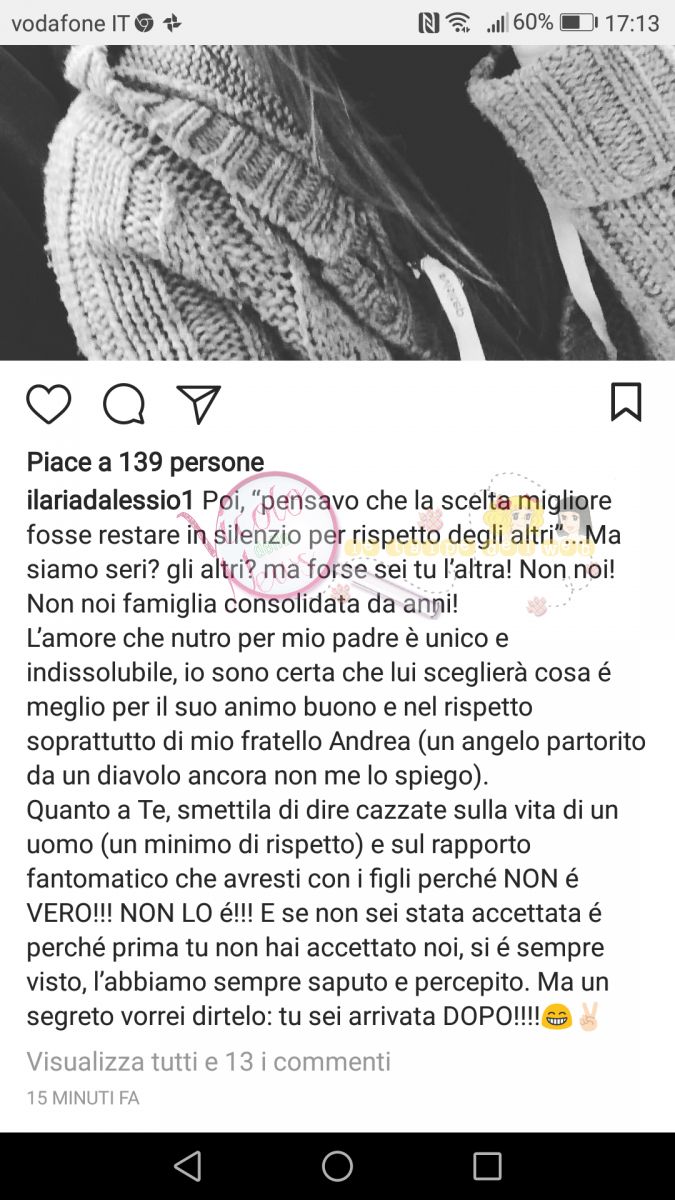Tap the Wi-Fi status icon
Image resolution: width=675 pixels, height=1200 pixels.
click(x=459, y=22)
